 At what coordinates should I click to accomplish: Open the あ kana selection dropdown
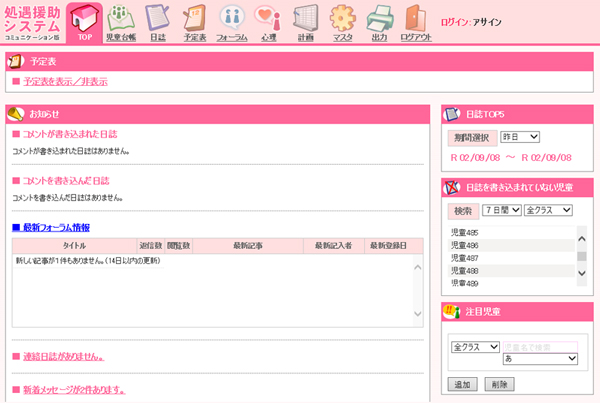[x=541, y=358]
